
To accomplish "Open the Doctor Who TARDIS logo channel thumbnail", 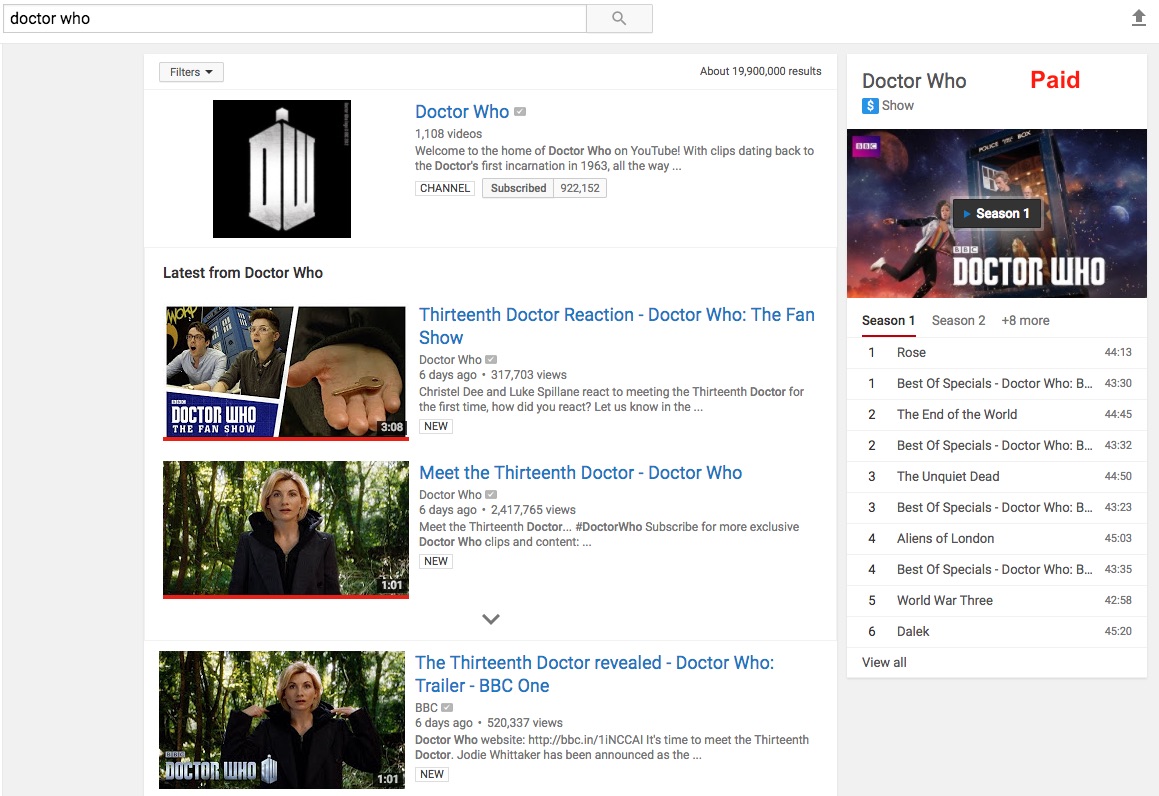I will coord(282,169).
